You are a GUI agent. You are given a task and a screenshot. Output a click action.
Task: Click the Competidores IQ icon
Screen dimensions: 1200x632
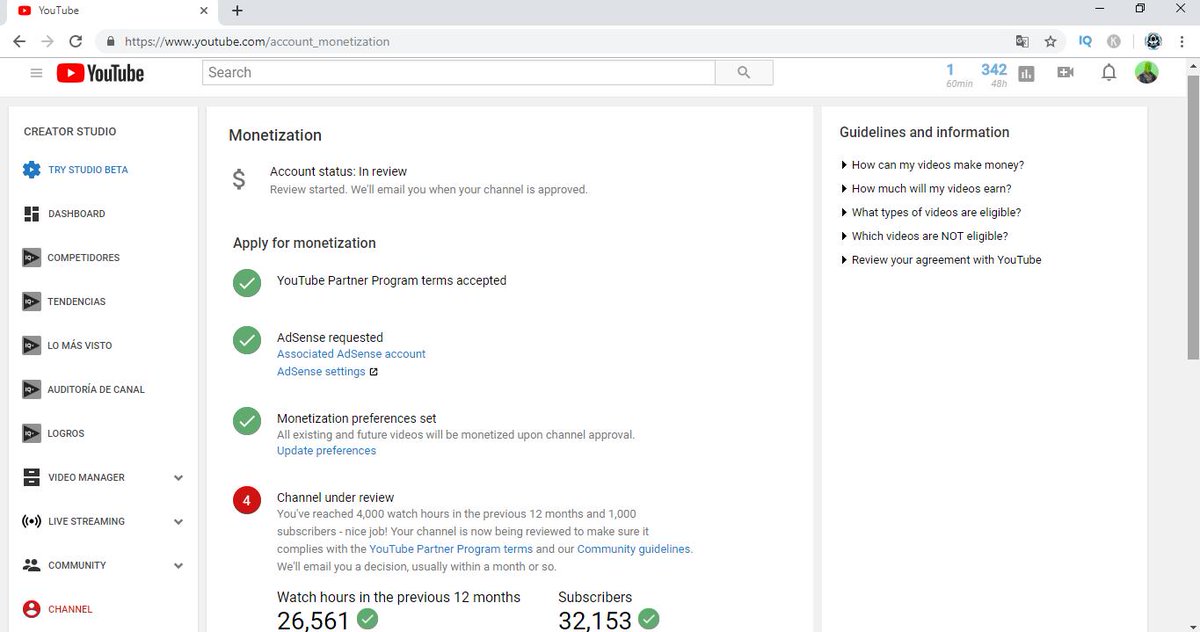coord(31,258)
